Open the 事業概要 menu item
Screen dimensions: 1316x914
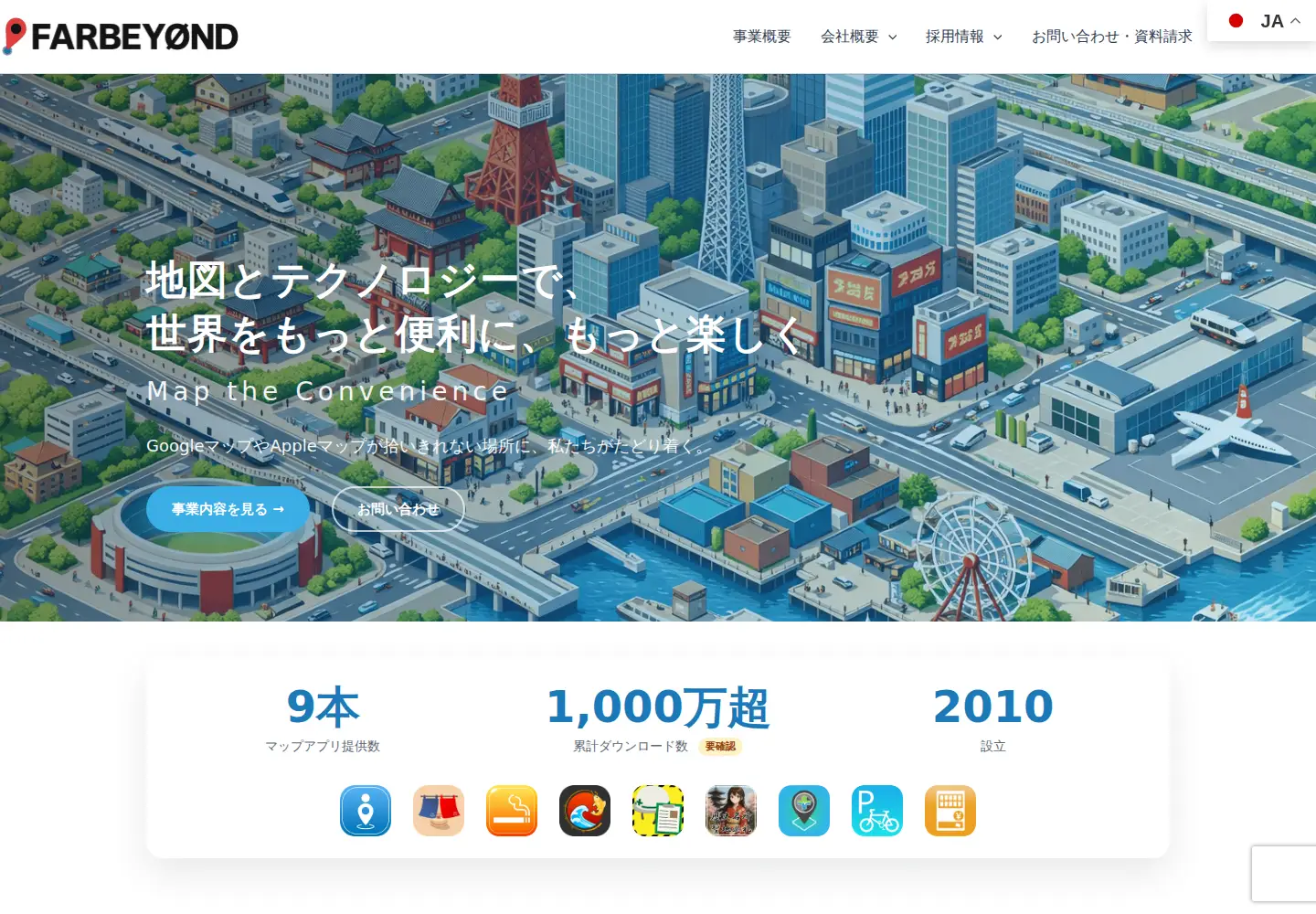click(x=761, y=37)
